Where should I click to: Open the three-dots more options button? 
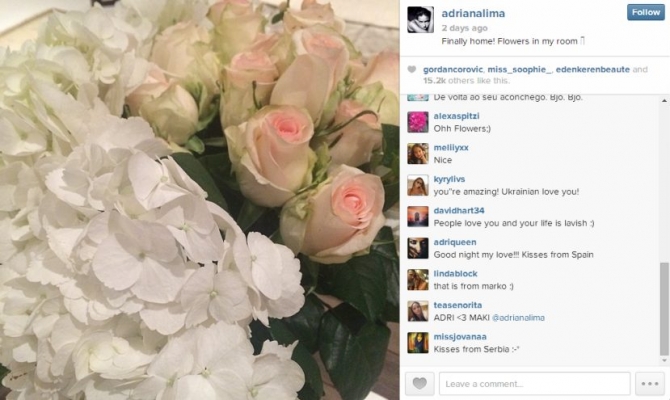point(649,383)
